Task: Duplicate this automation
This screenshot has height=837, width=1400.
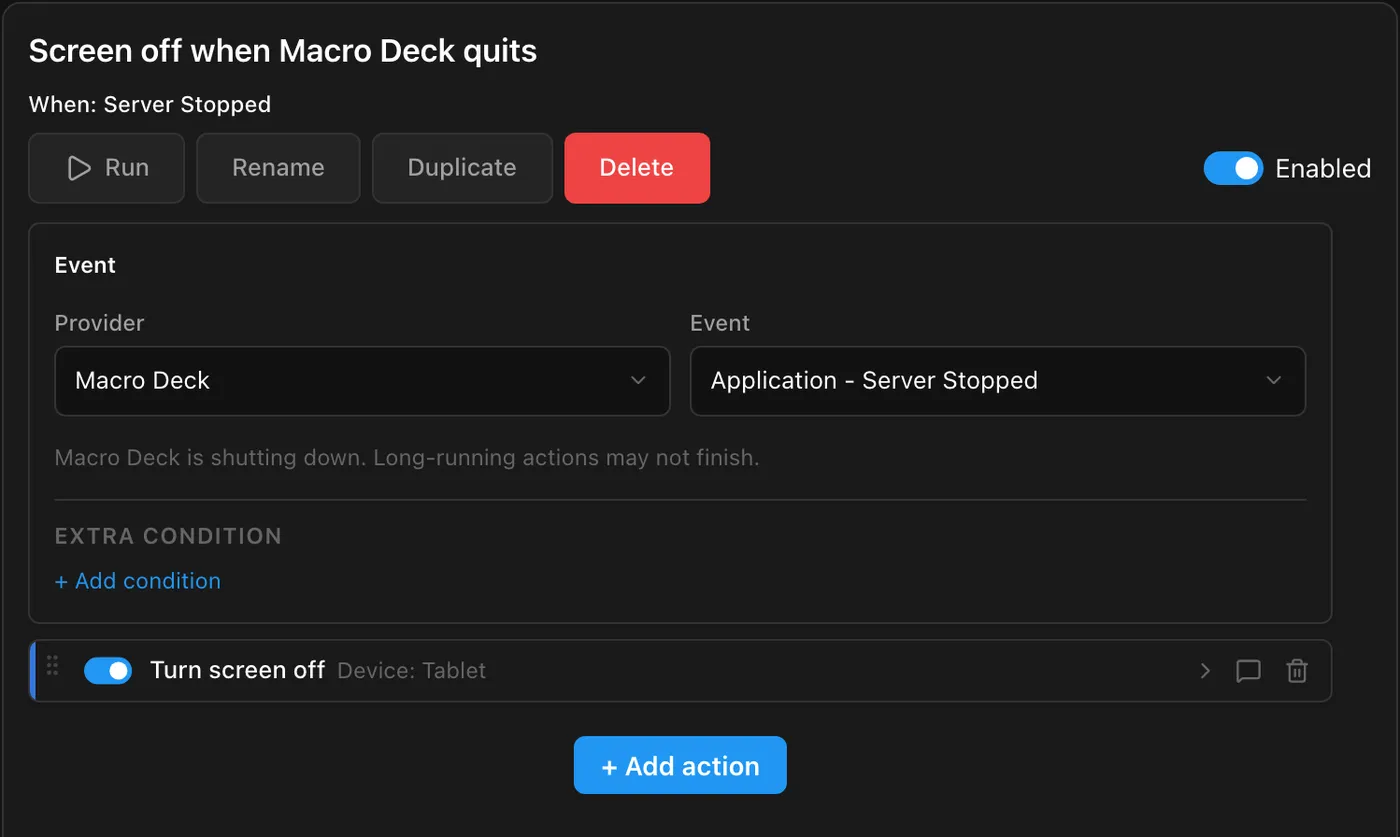Action: pyautogui.click(x=462, y=168)
